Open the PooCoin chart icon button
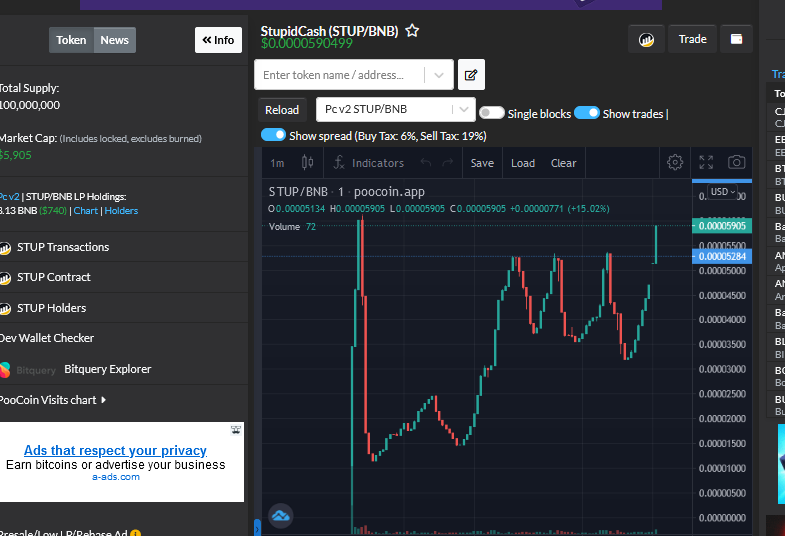 tap(646, 39)
